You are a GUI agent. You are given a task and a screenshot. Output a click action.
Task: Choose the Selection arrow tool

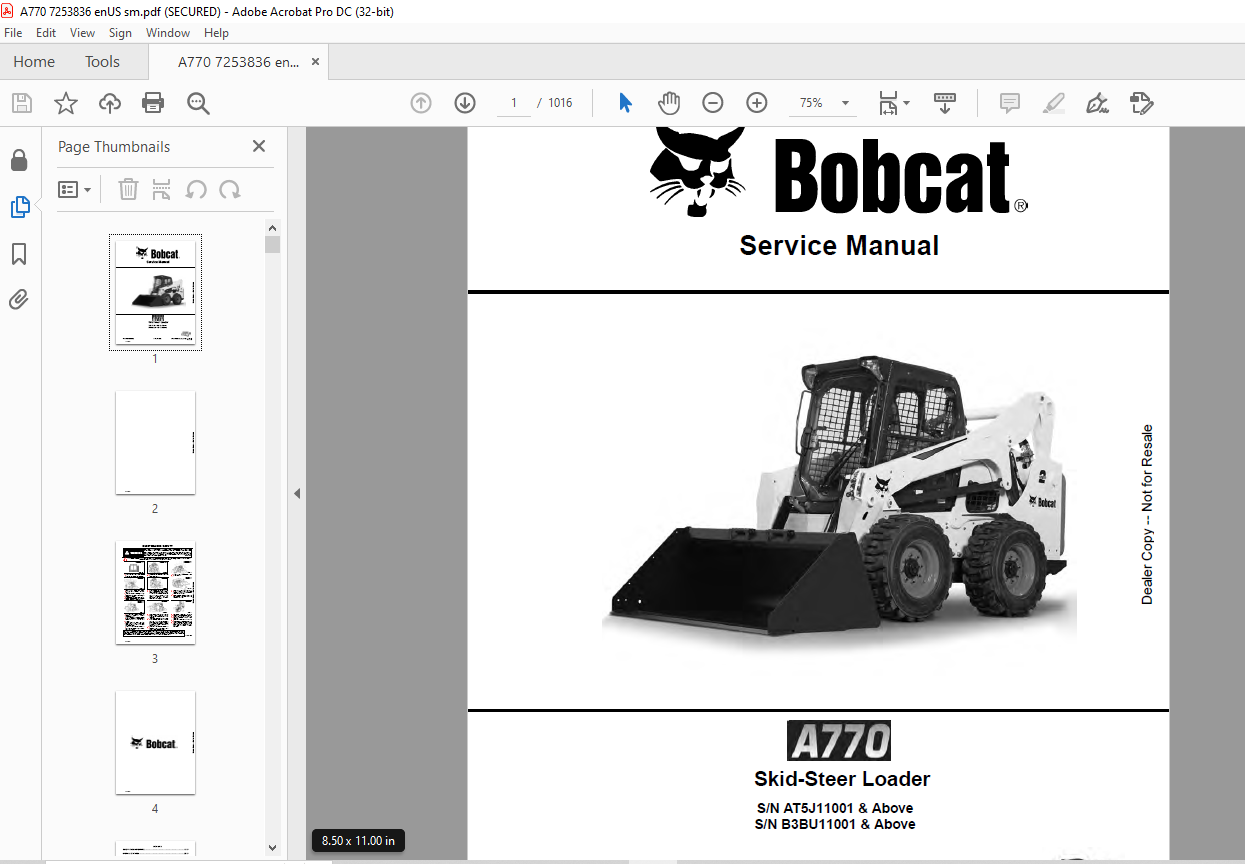(626, 103)
